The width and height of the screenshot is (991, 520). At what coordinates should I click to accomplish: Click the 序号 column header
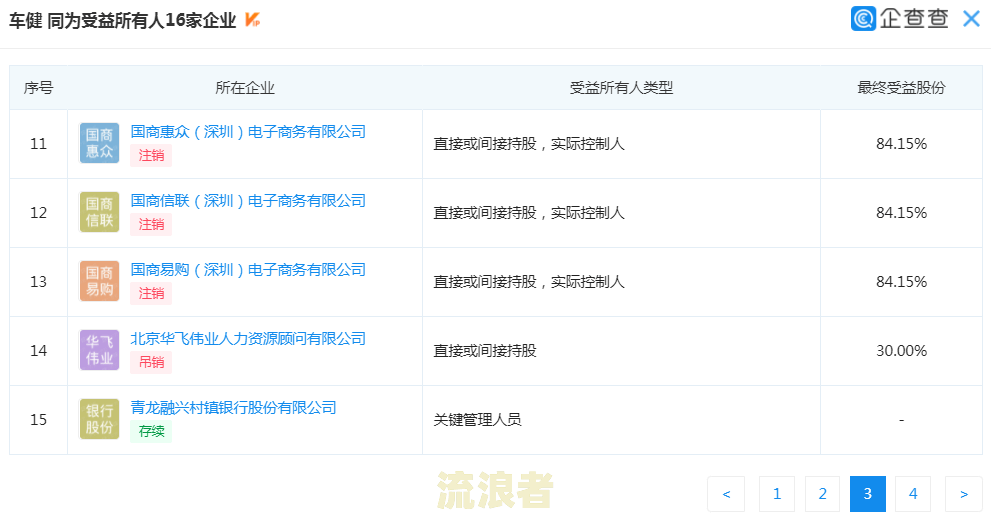point(39,88)
